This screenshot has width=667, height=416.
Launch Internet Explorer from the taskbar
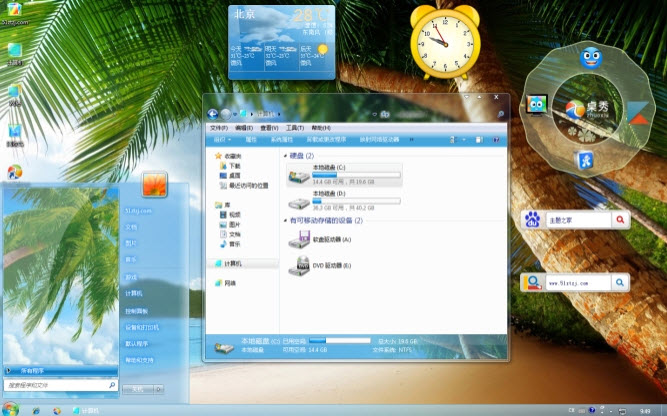(36, 410)
